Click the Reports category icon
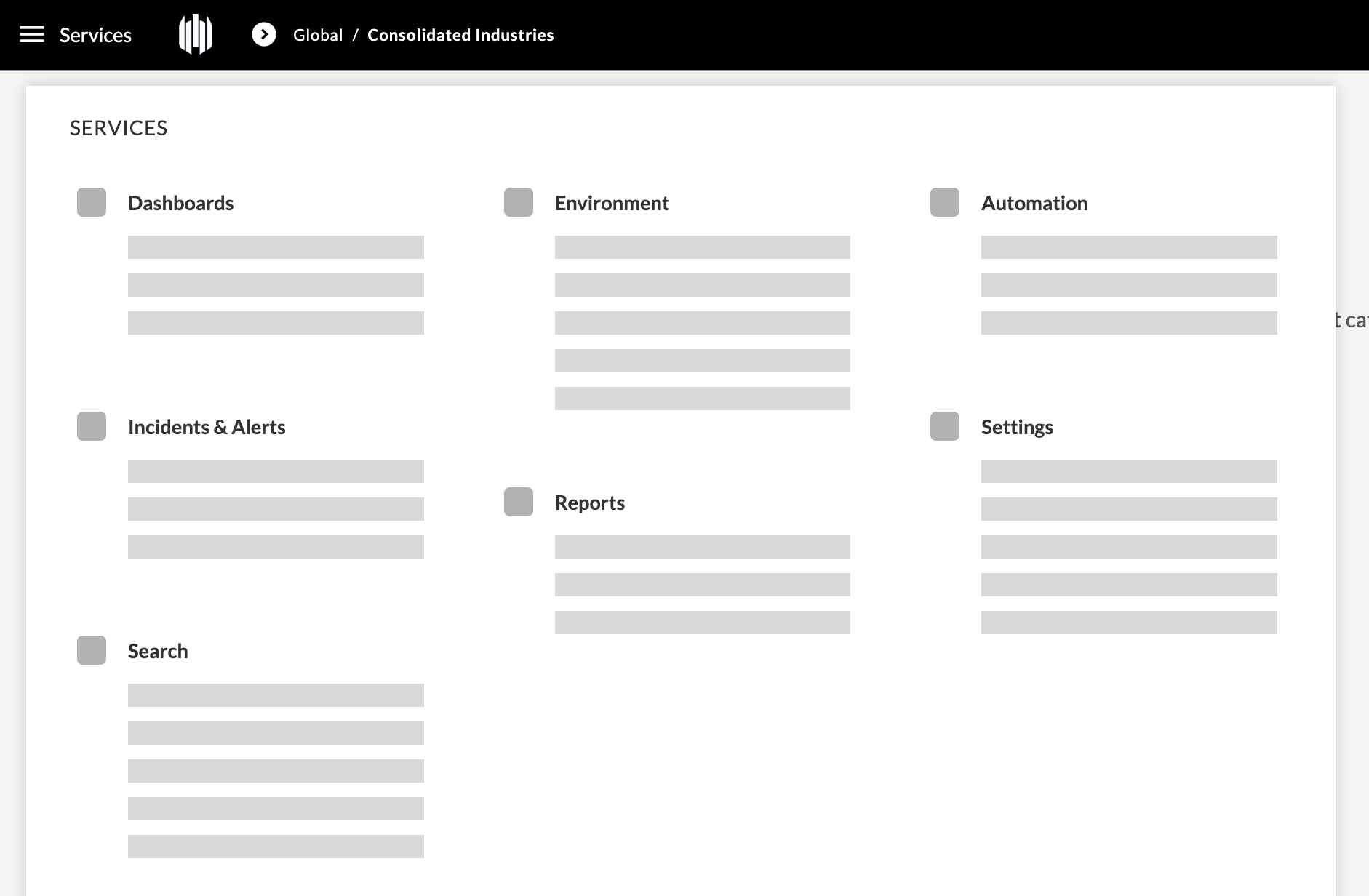The width and height of the screenshot is (1369, 896). coord(519,502)
